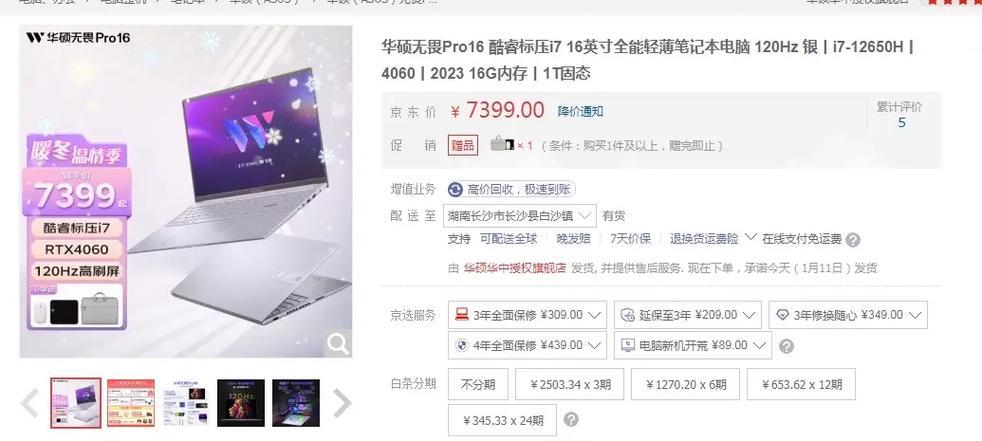The width and height of the screenshot is (982, 441).
Task: Click the help icon next to 电脑新机开荒
Action: 787,346
